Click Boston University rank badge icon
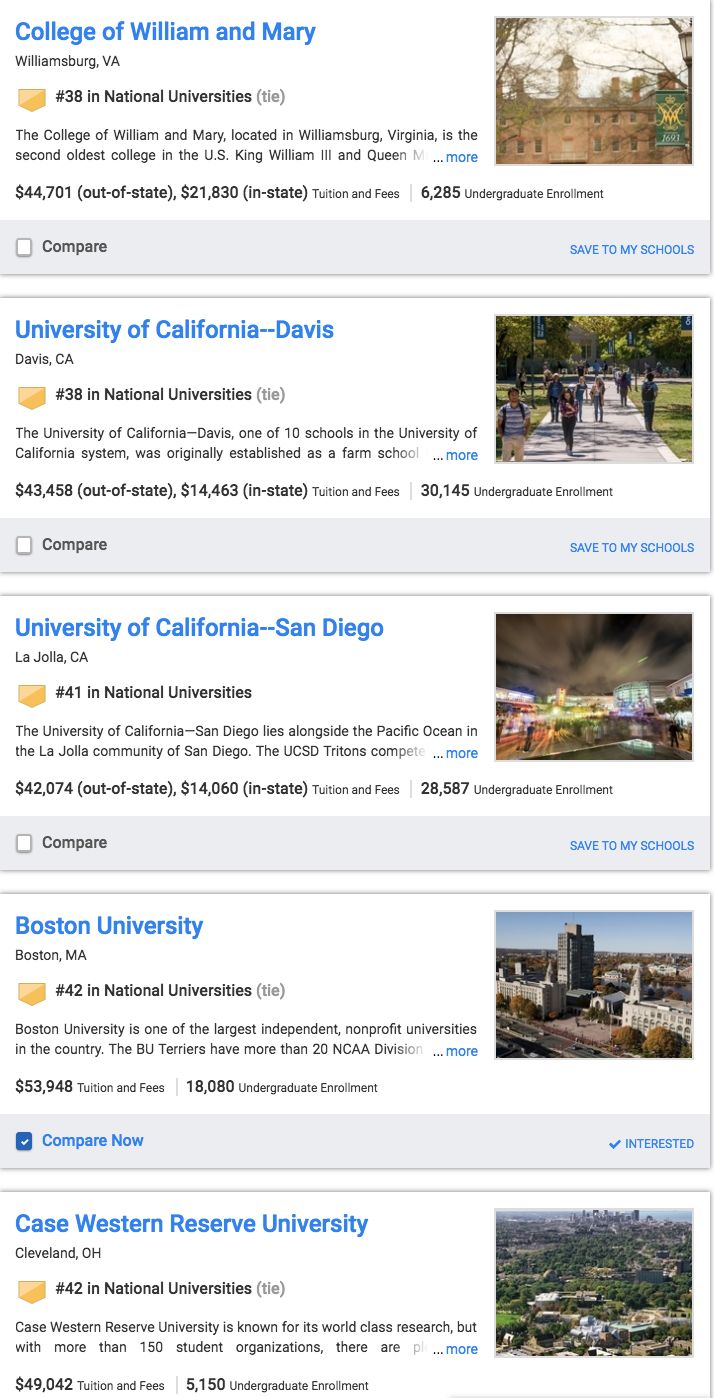This screenshot has height=1398, width=714. [x=32, y=993]
